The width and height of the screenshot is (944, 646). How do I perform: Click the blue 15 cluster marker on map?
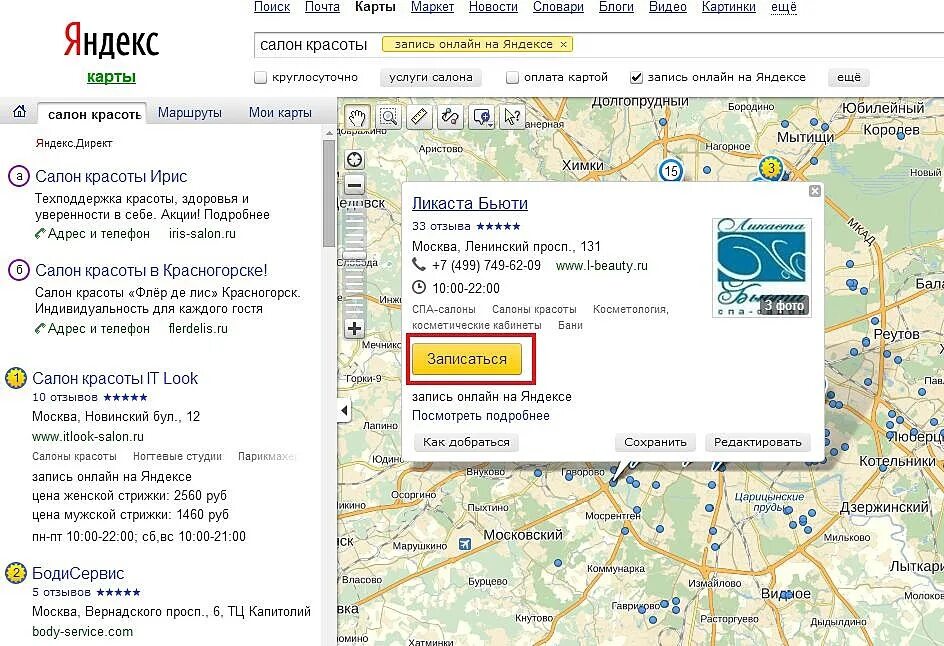coord(671,171)
